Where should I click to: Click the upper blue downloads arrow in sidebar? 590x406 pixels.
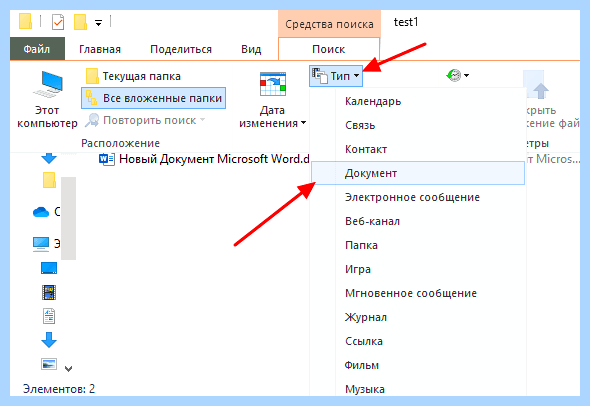click(49, 158)
